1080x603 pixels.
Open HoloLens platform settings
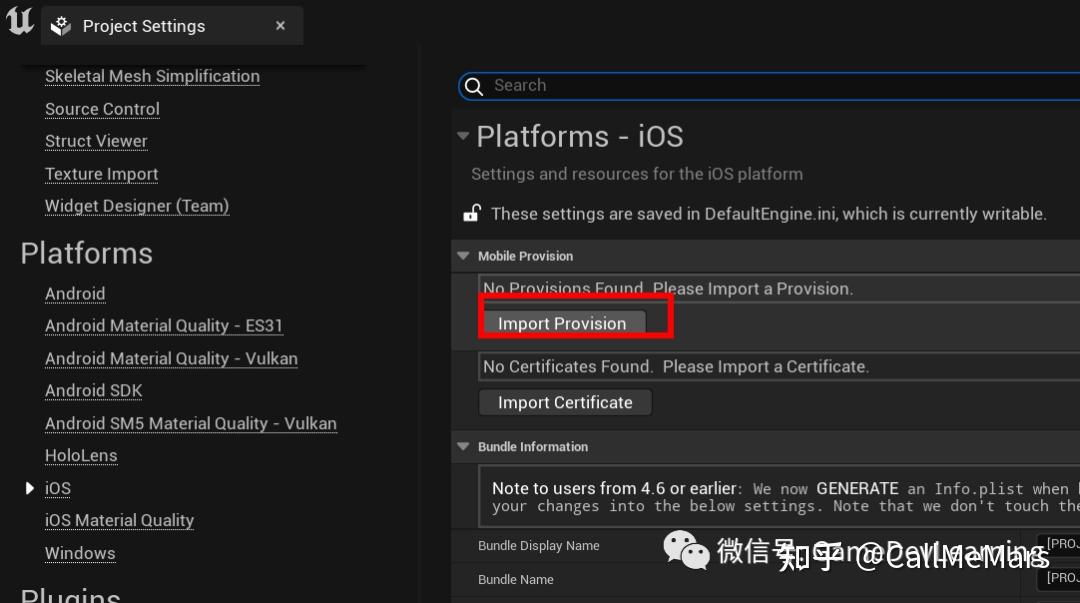pyautogui.click(x=81, y=456)
